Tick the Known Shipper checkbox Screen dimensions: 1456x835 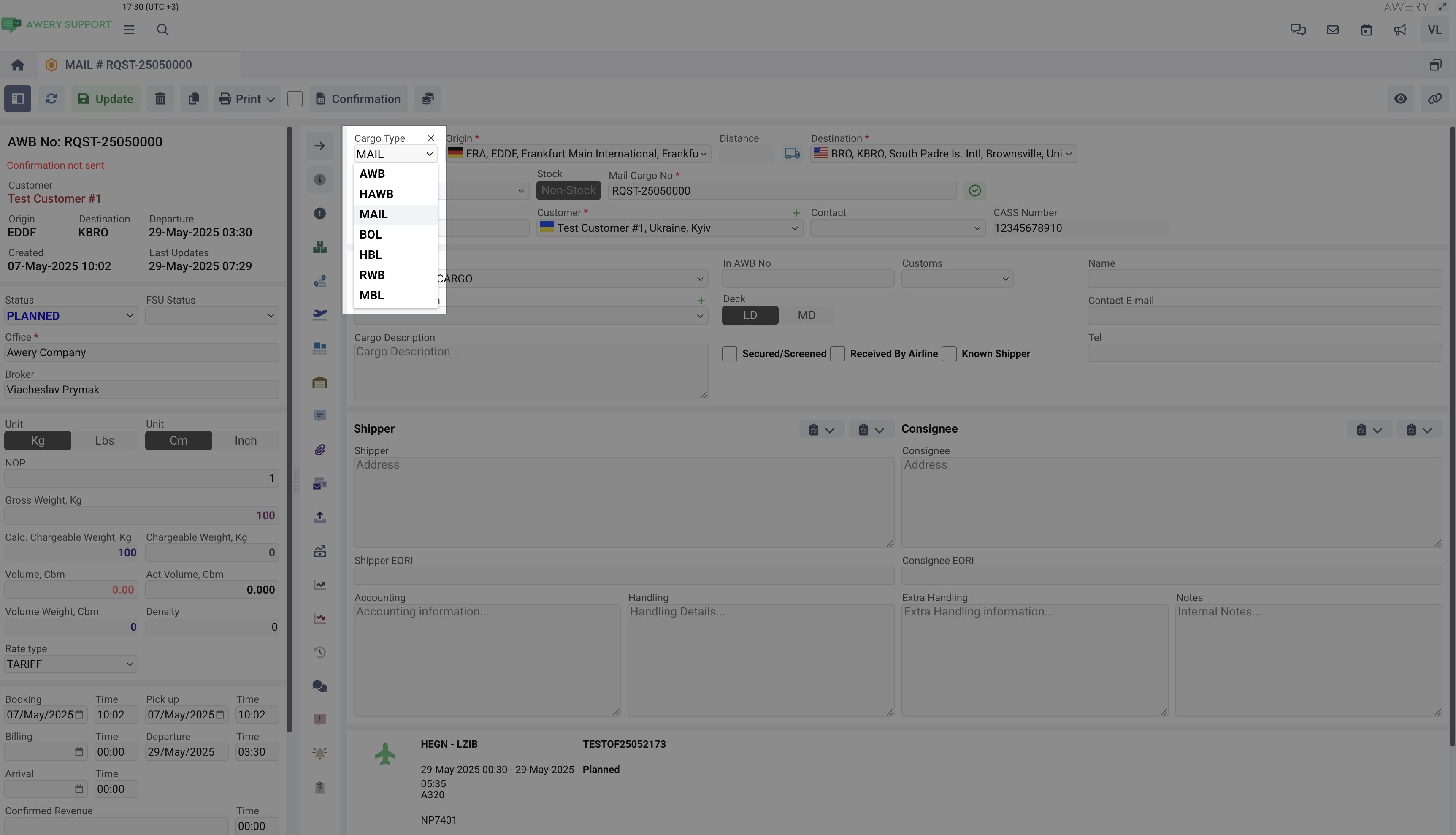[x=949, y=354]
